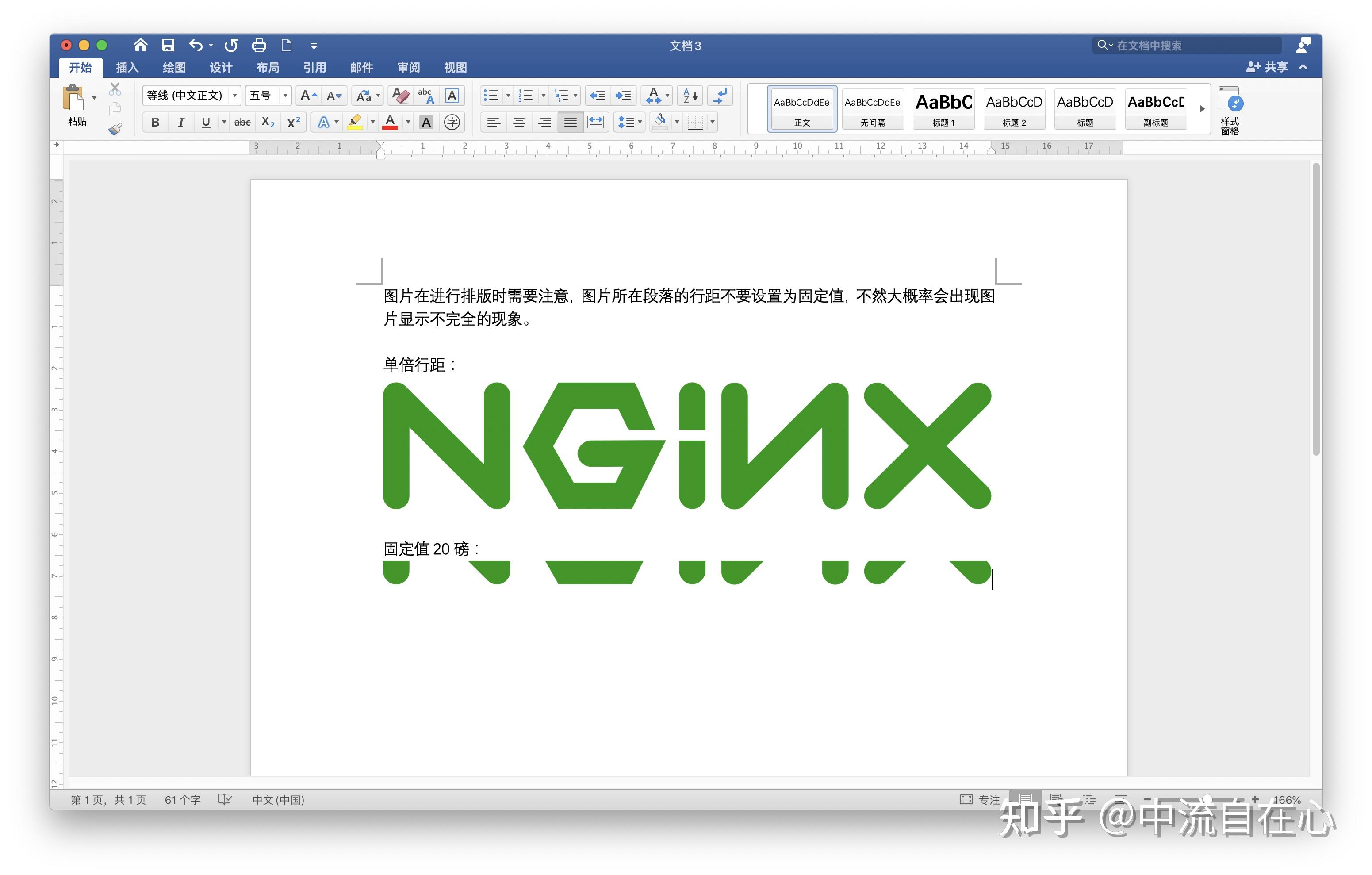Switch to the 绘图 tab

click(x=174, y=67)
